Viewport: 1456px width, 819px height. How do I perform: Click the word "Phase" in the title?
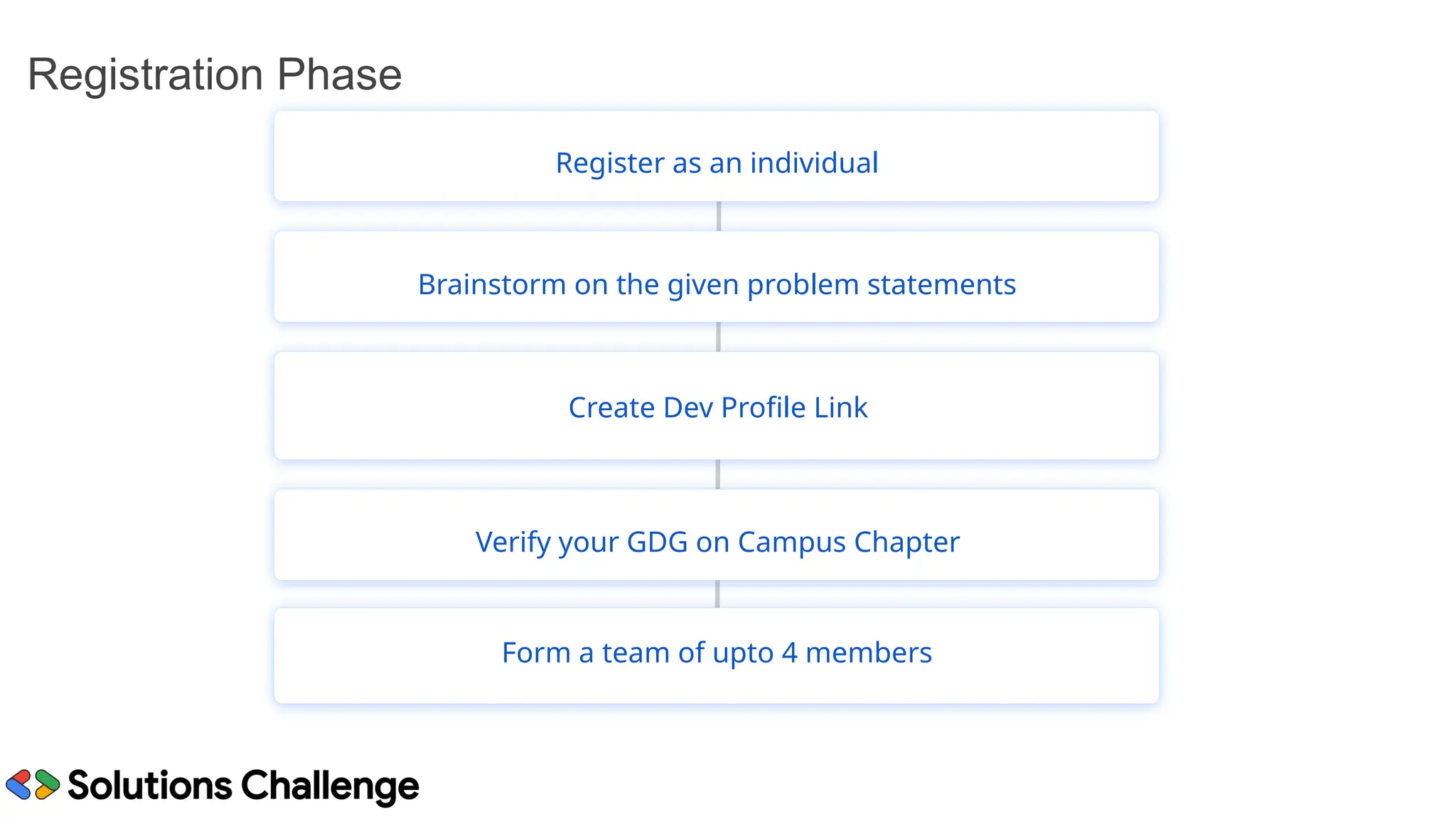[x=339, y=75]
